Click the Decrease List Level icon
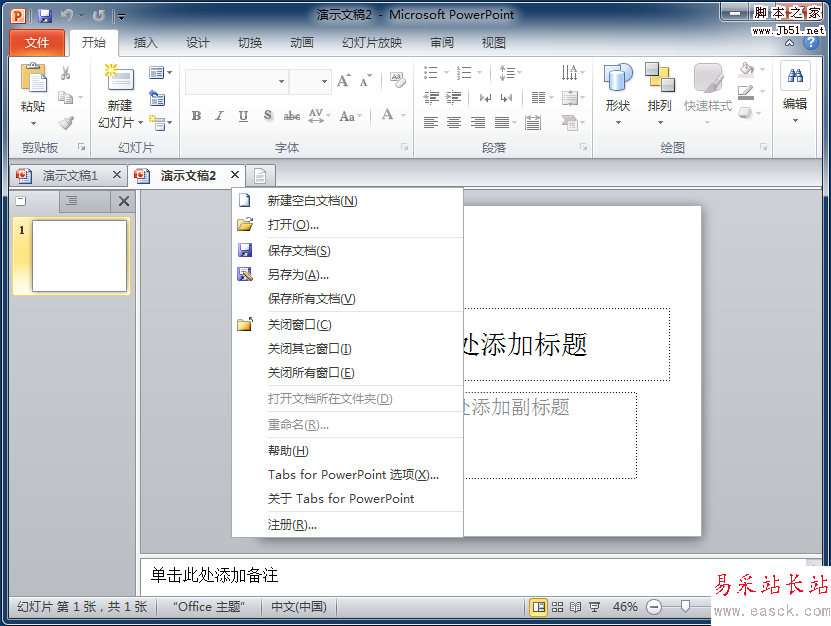The width and height of the screenshot is (831, 626). (431, 98)
